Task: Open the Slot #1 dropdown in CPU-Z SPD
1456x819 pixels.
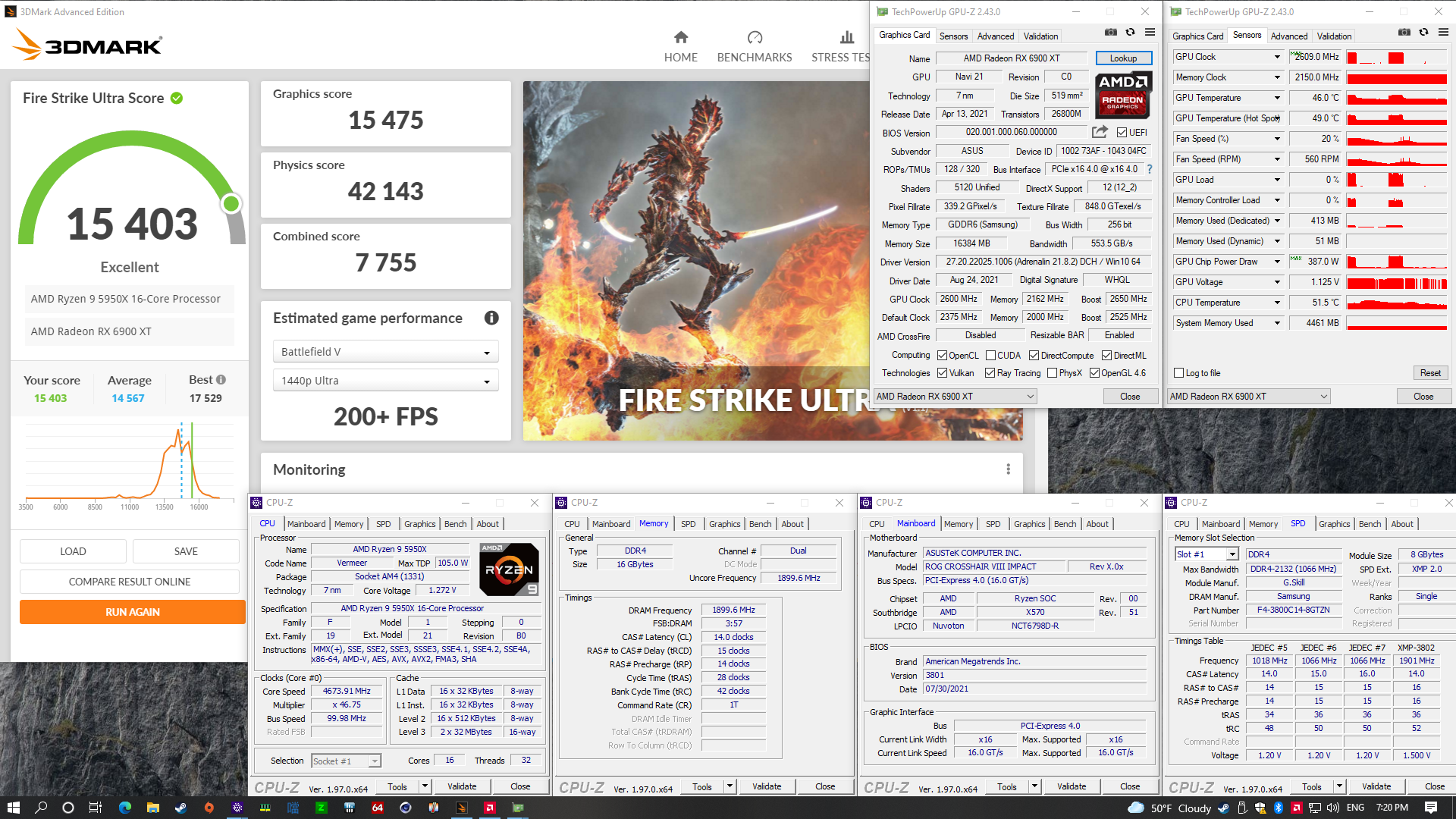Action: [1207, 554]
